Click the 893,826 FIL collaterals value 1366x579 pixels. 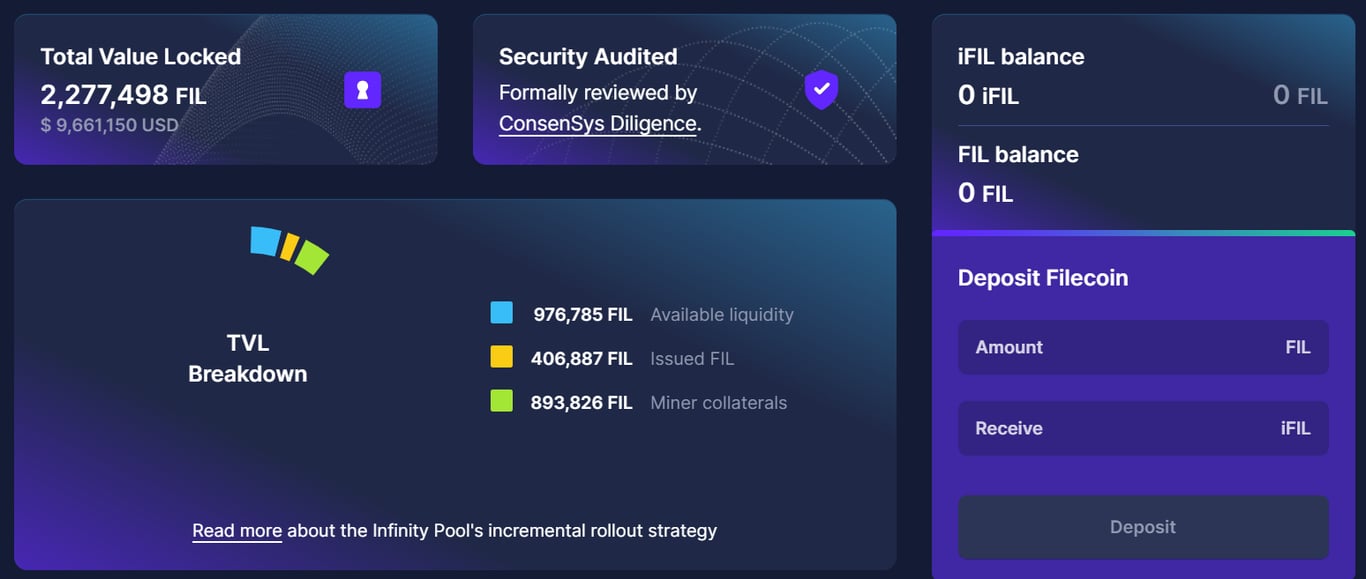[580, 402]
